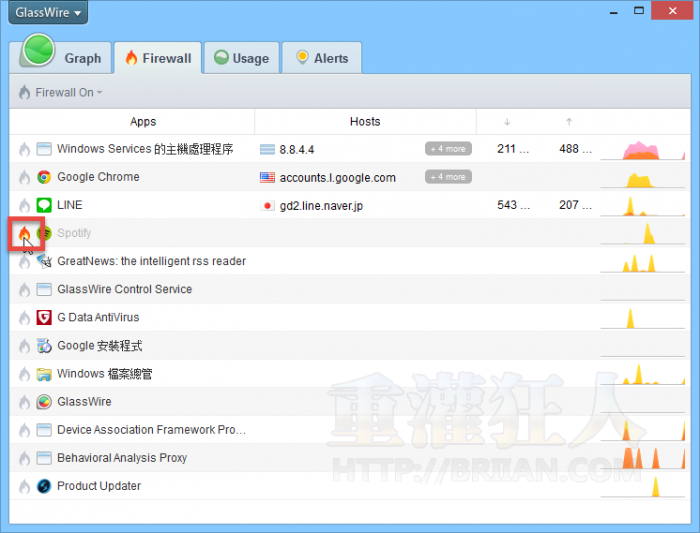Screen dimensions: 700x533
Task: Sort by the download arrow column
Action: coord(507,121)
